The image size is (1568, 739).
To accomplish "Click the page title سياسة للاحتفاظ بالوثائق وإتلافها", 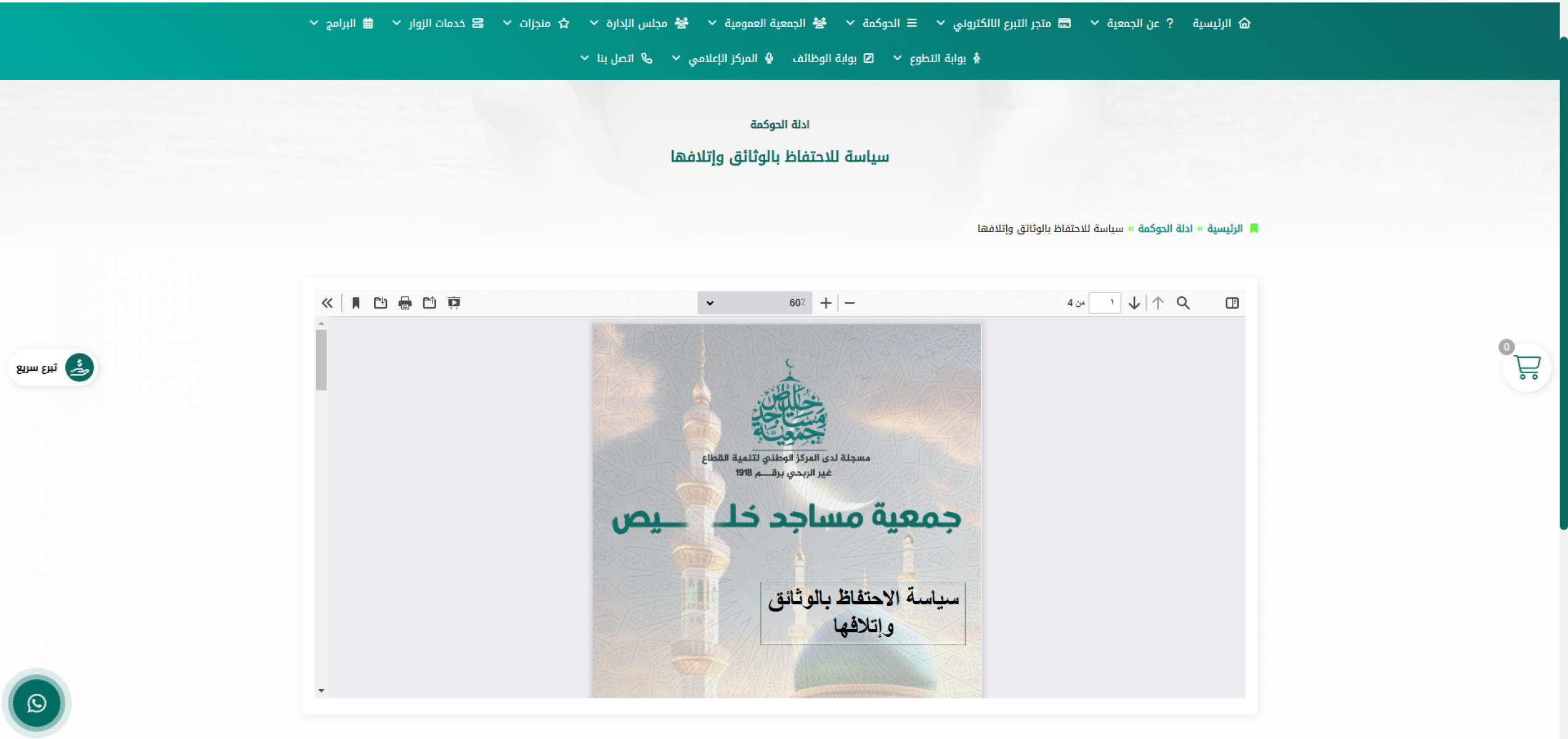I will (x=779, y=157).
